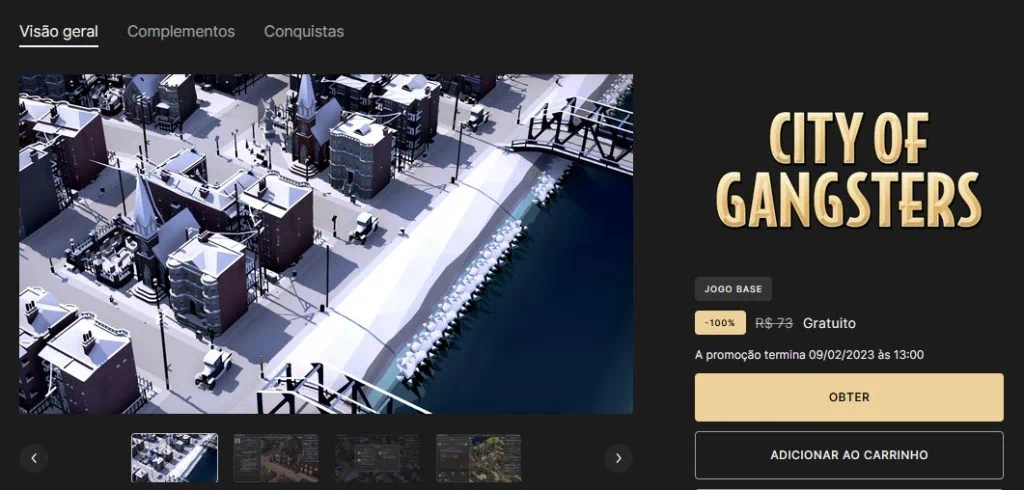Open the Conquistas tab
Screen dimensions: 1024x490
pyautogui.click(x=304, y=31)
